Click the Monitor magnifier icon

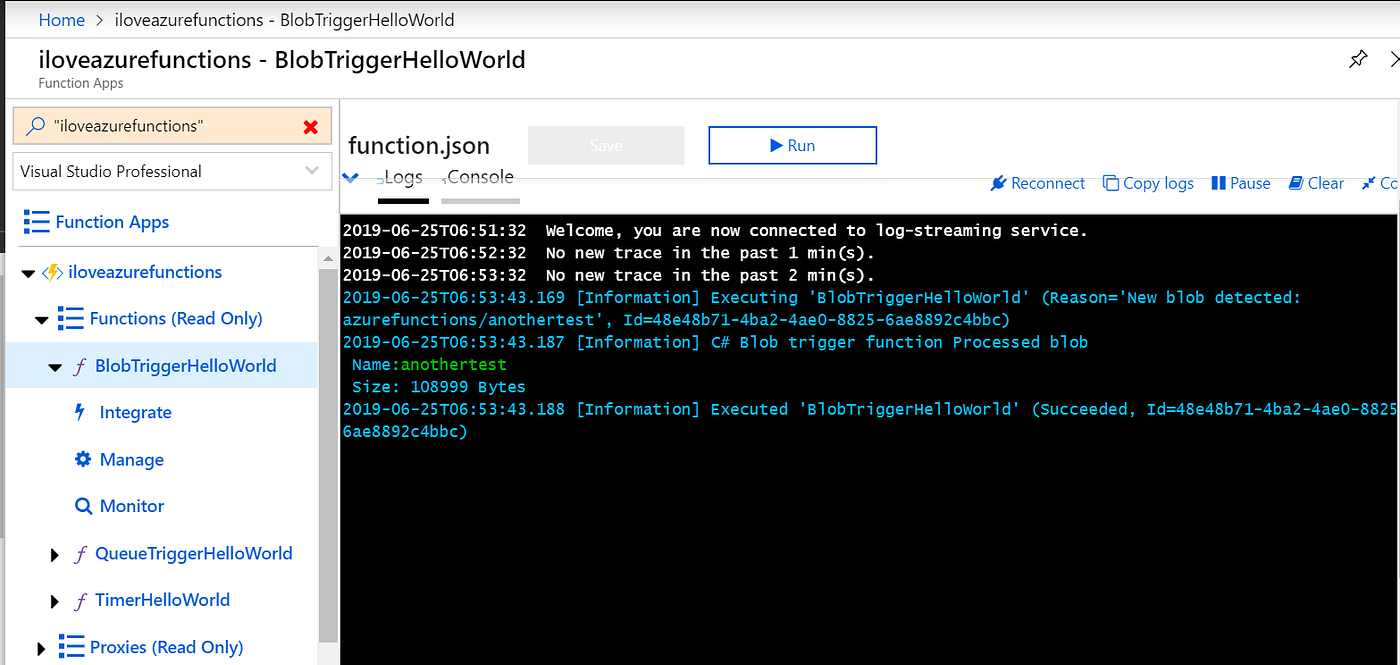[83, 506]
